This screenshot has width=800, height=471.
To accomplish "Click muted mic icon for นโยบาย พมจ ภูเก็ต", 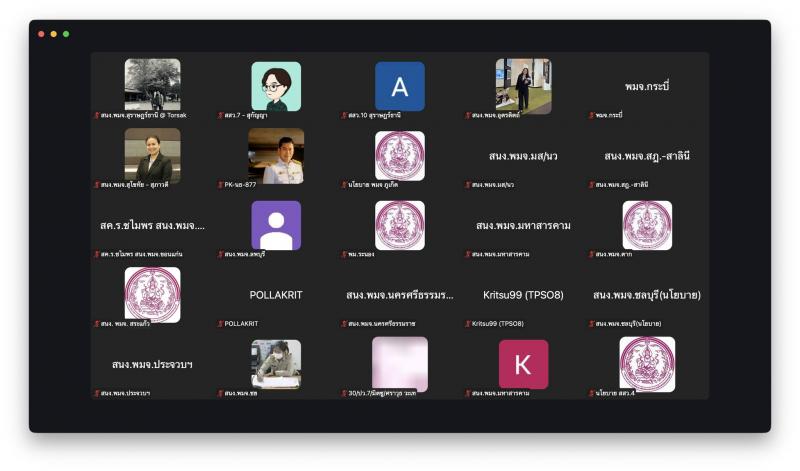I will (344, 185).
